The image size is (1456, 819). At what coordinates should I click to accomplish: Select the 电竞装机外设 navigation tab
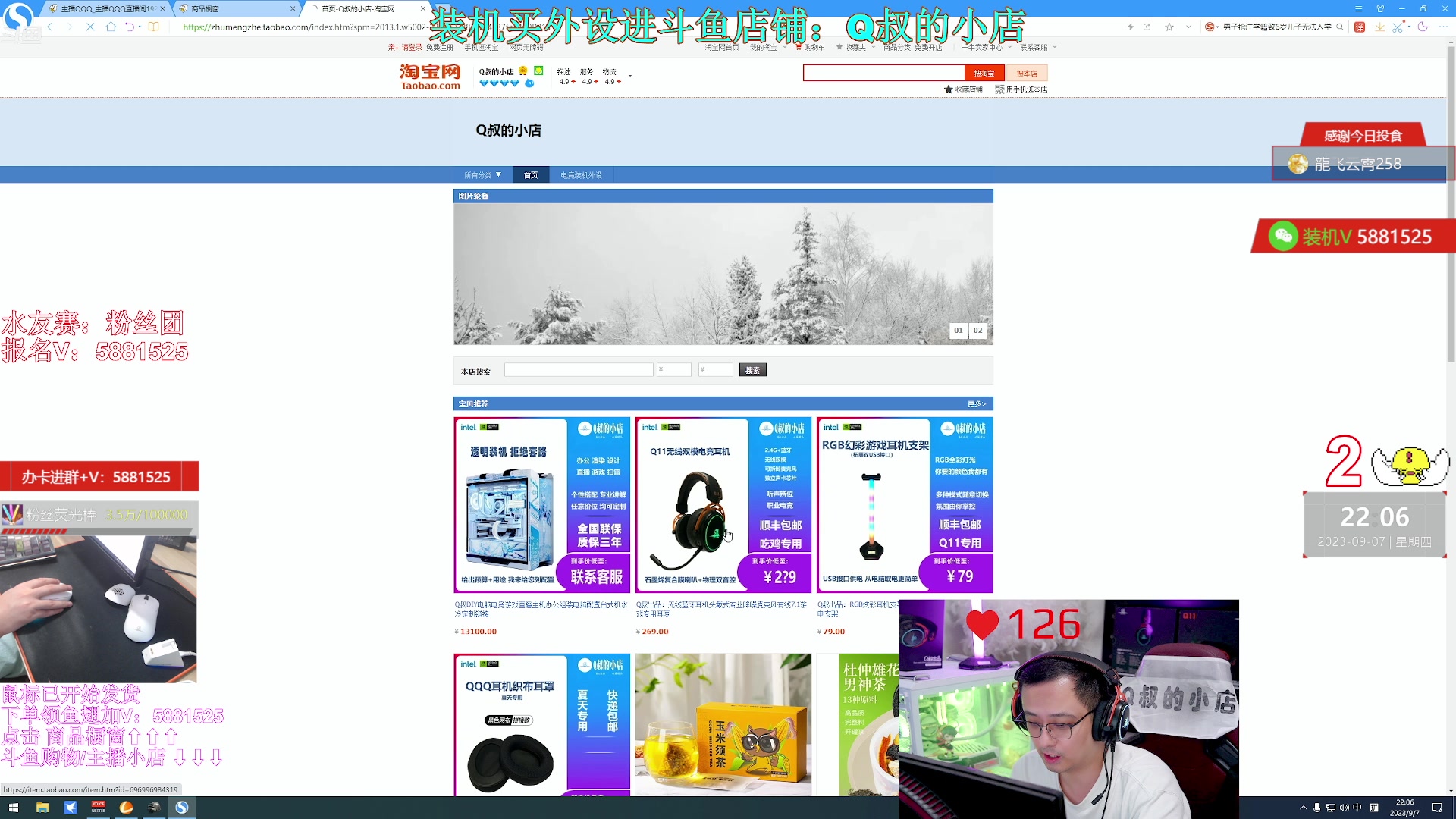581,175
